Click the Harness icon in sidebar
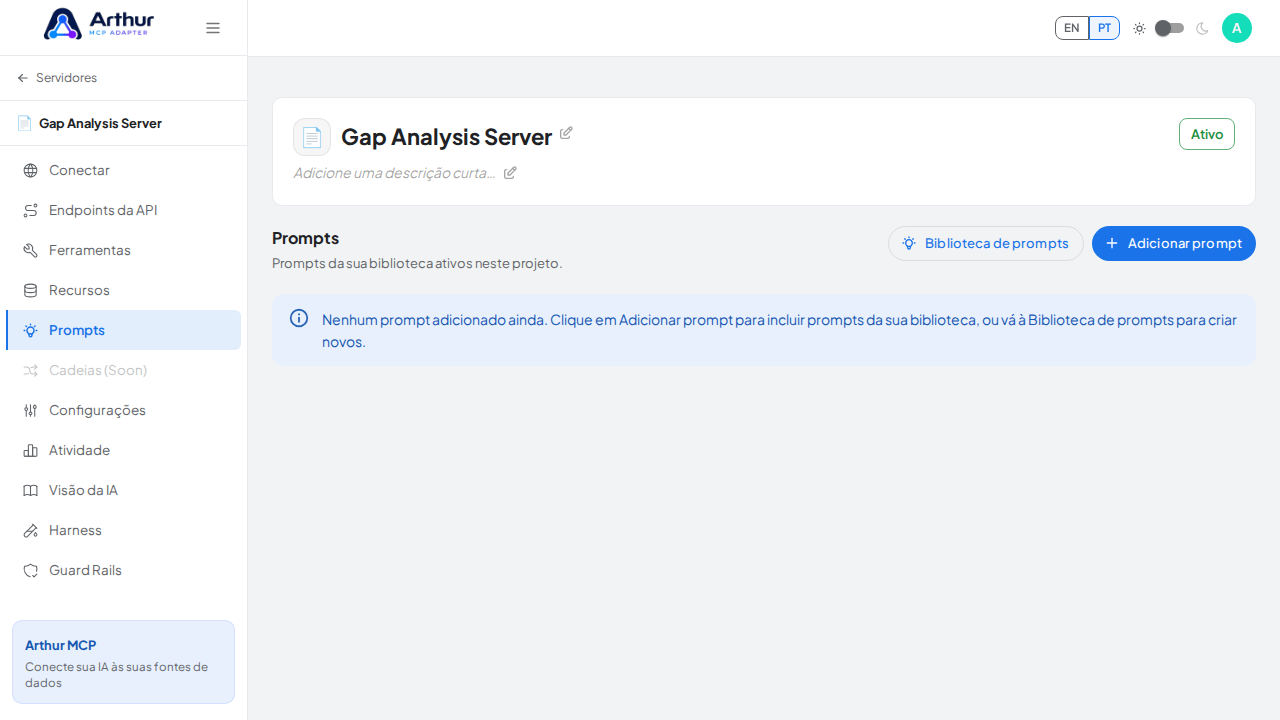Screen dimensions: 1280x720 tap(31, 530)
